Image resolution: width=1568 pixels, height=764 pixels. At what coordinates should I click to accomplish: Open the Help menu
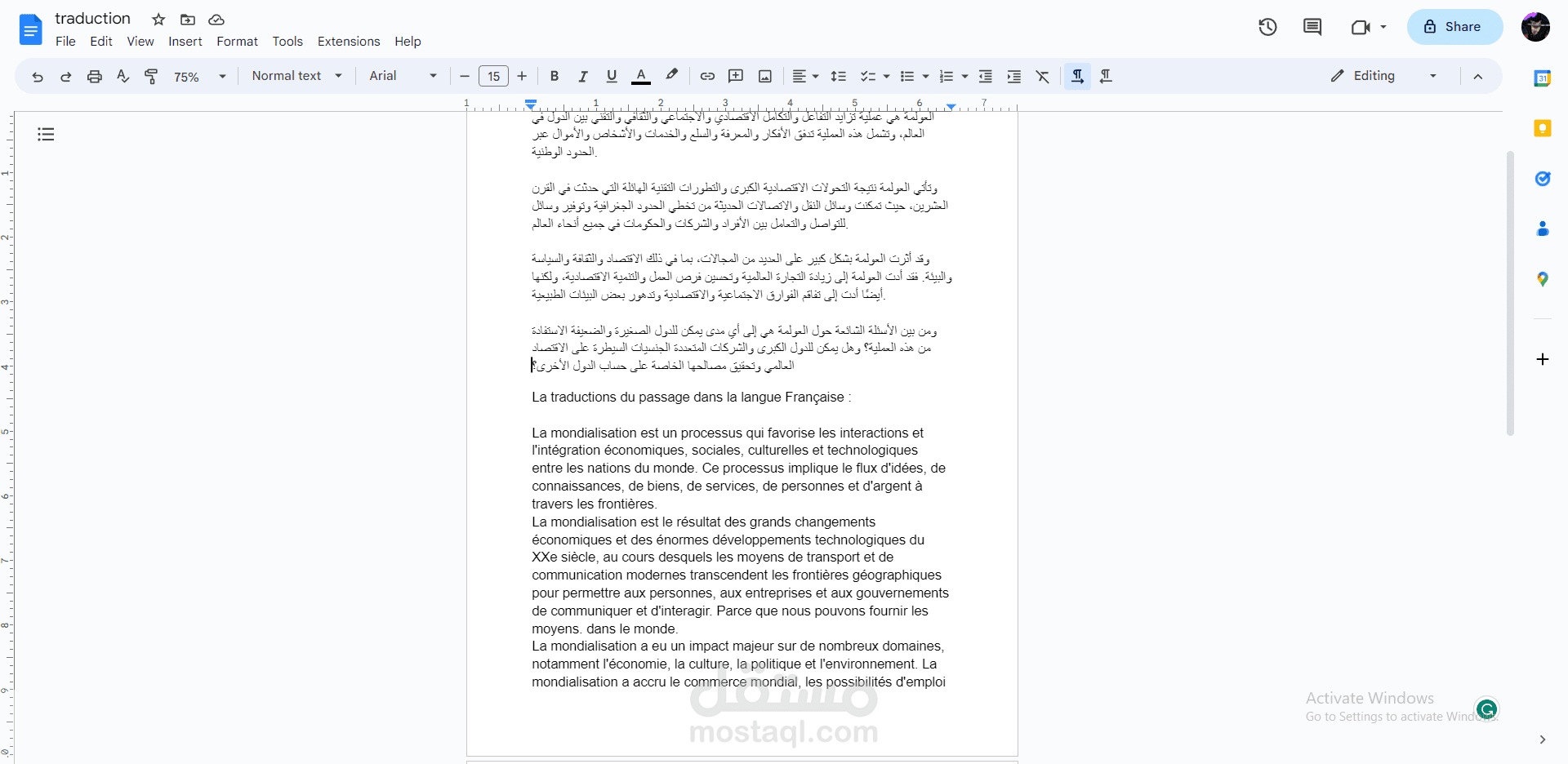(x=408, y=42)
